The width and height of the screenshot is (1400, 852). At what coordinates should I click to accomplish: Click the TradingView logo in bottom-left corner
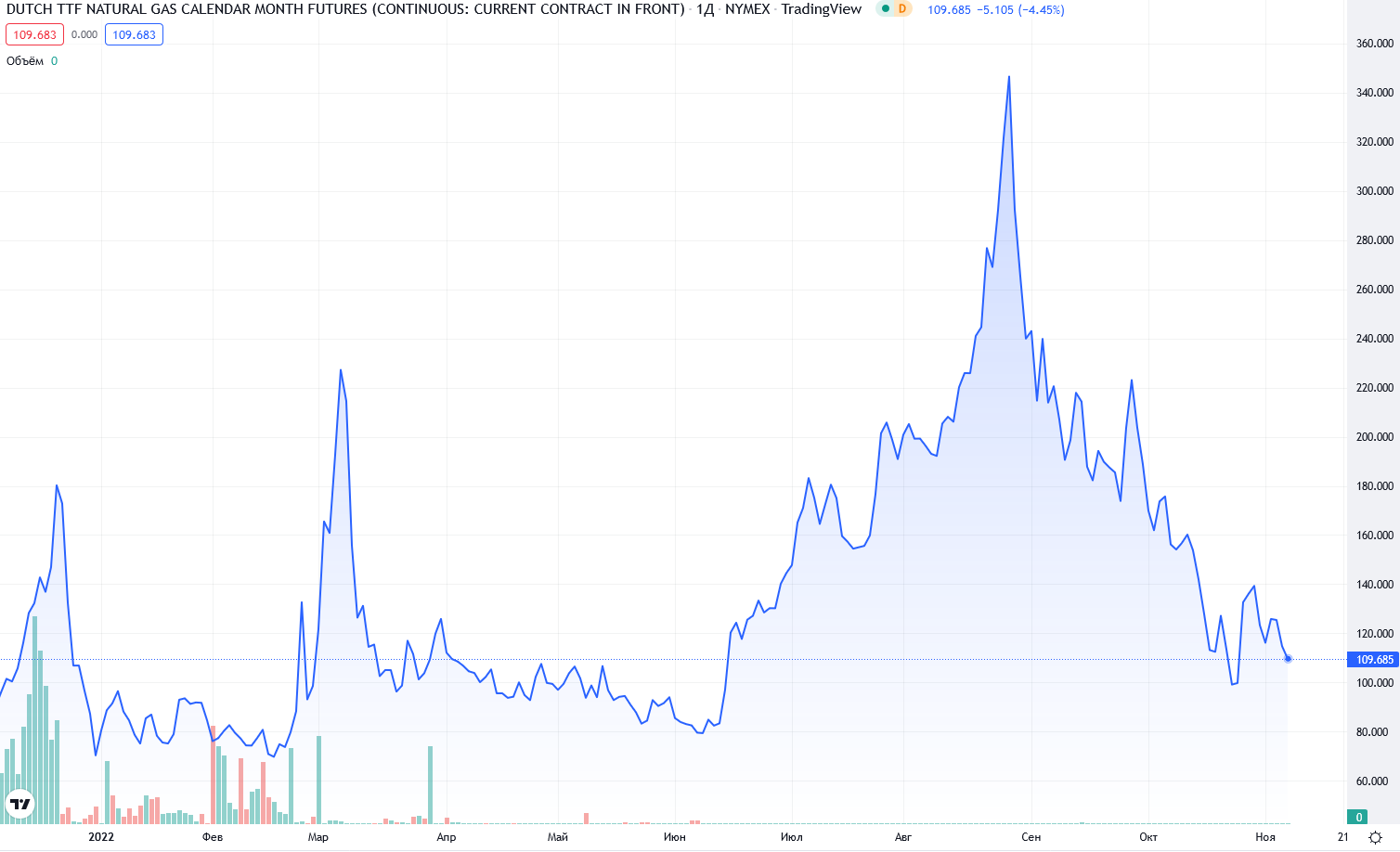[x=19, y=803]
